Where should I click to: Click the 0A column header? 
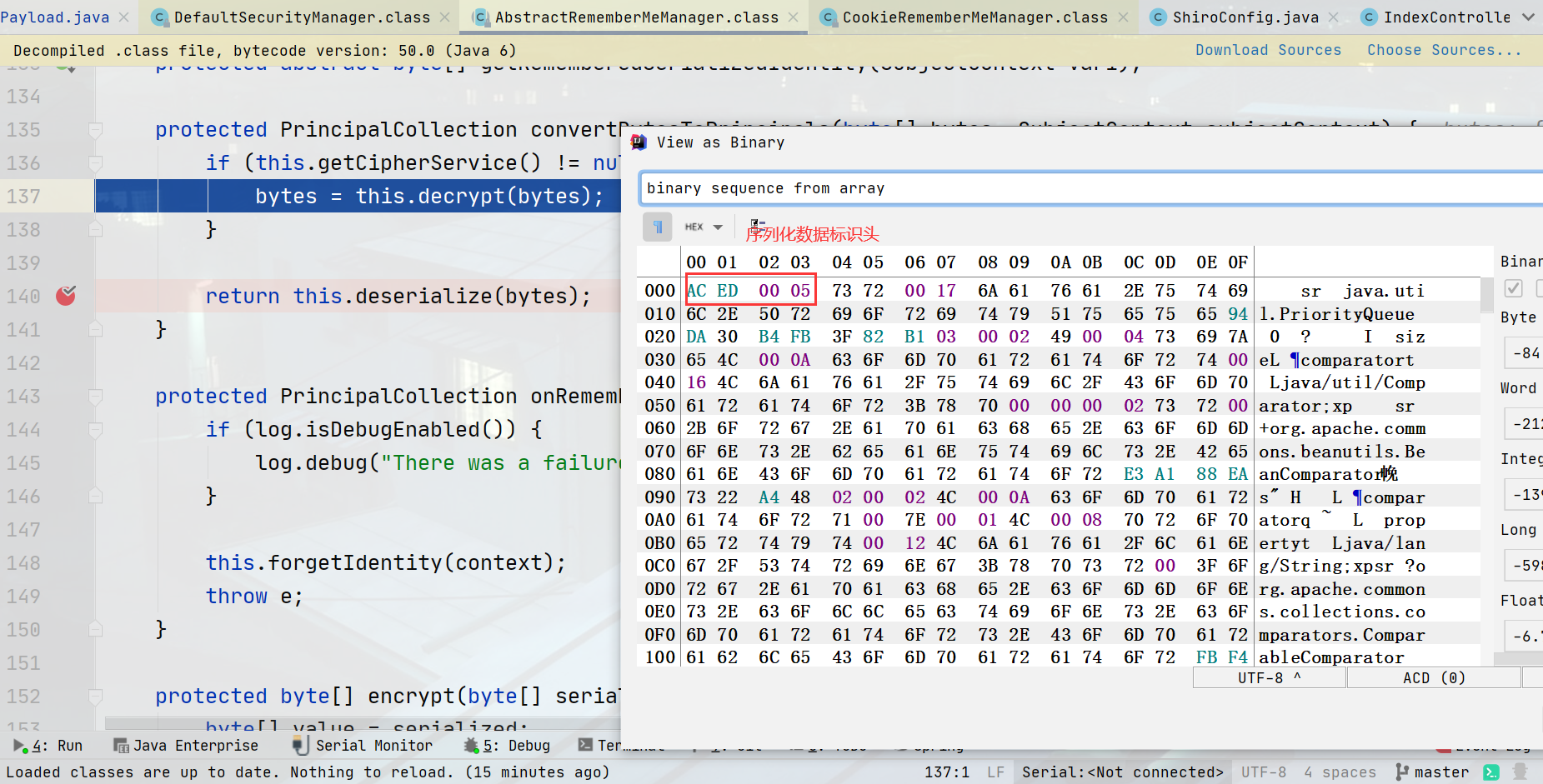point(1060,262)
